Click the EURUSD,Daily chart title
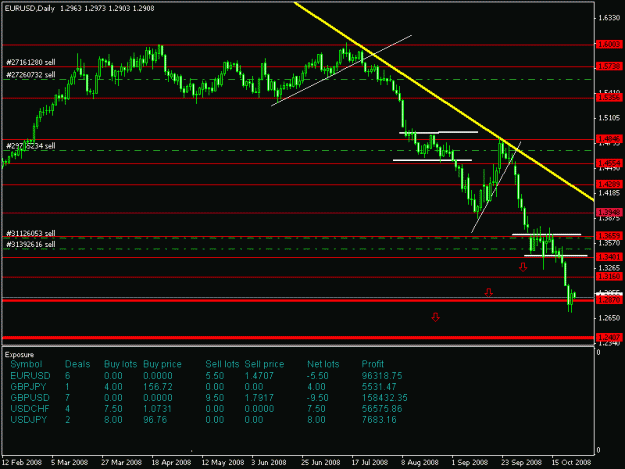 pyautogui.click(x=29, y=8)
